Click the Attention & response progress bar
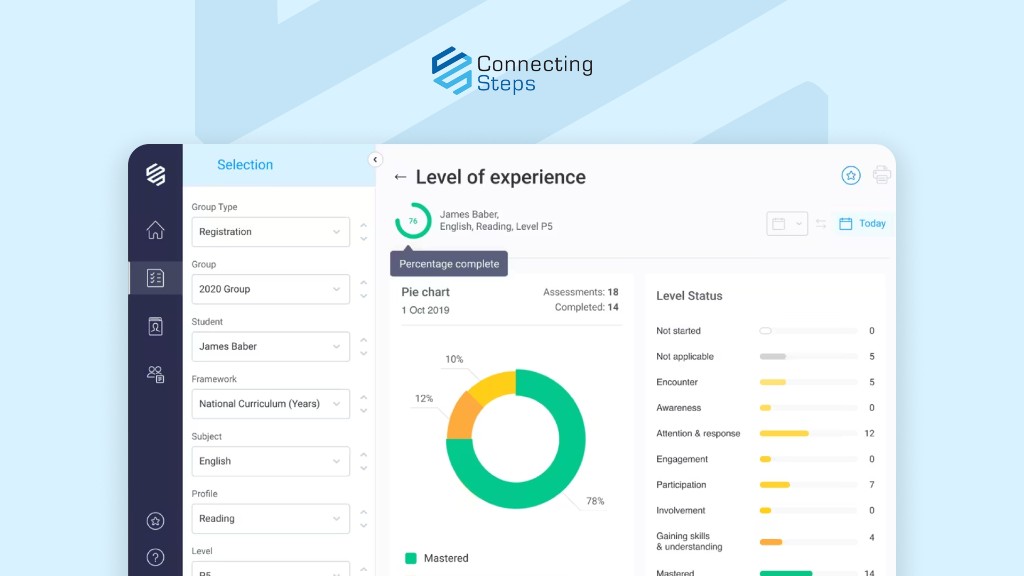 tap(808, 434)
